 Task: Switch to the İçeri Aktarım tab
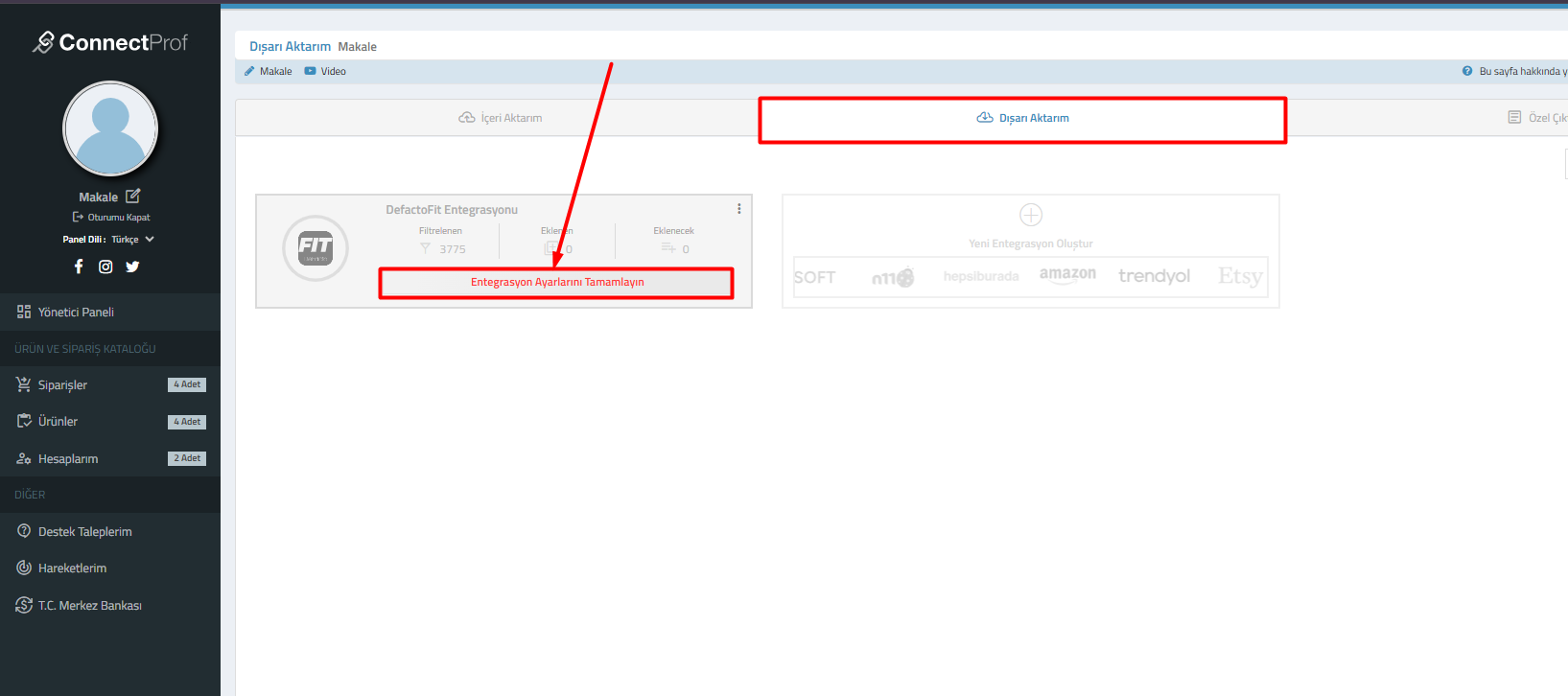pos(501,118)
